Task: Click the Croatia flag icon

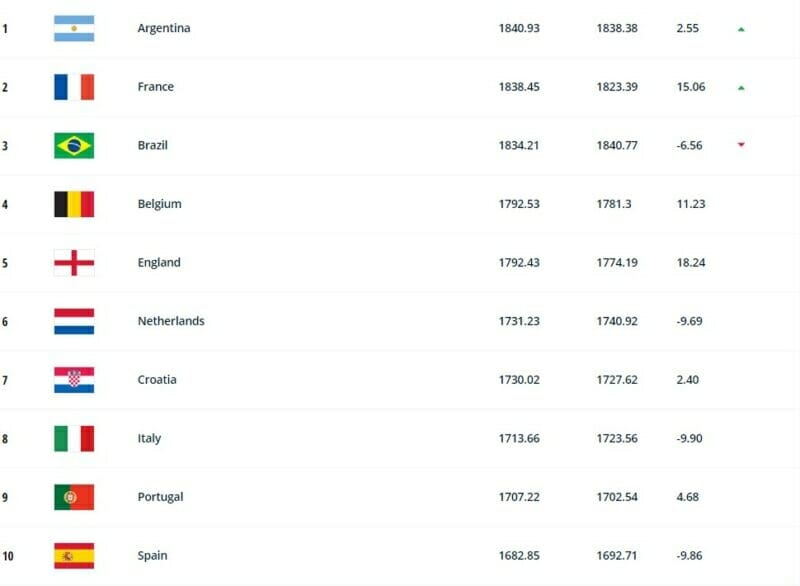Action: [74, 380]
